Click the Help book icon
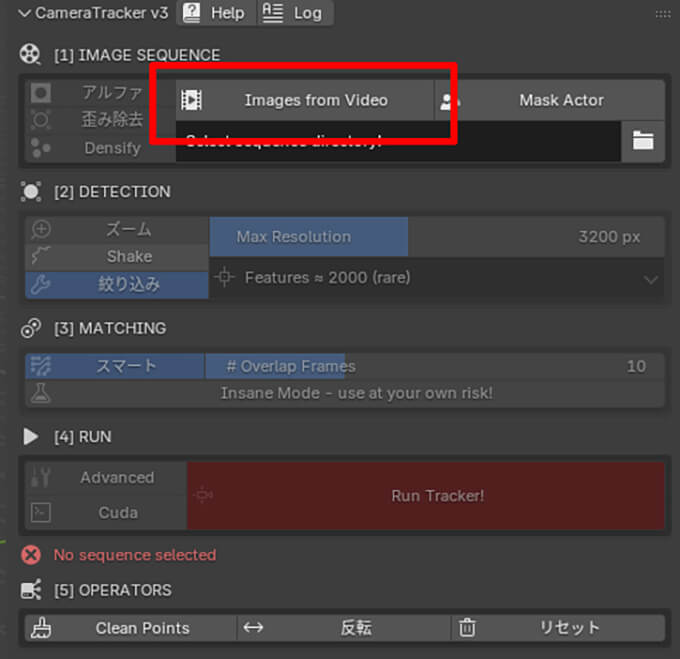 191,13
